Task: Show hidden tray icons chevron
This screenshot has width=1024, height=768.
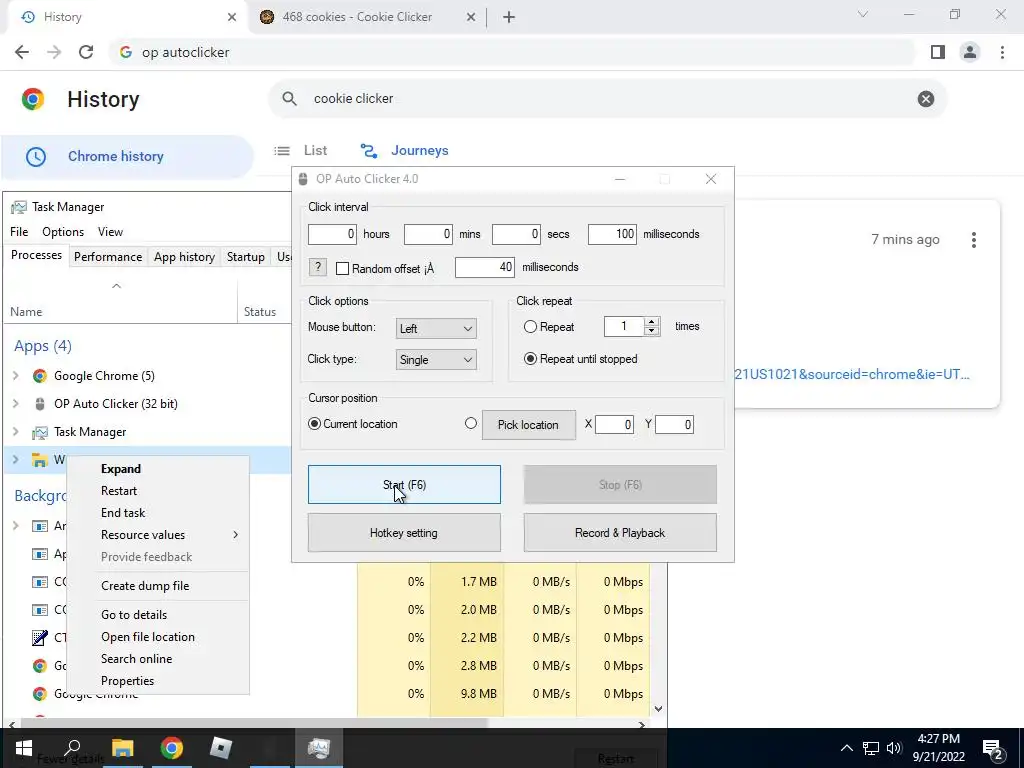Action: (846, 748)
